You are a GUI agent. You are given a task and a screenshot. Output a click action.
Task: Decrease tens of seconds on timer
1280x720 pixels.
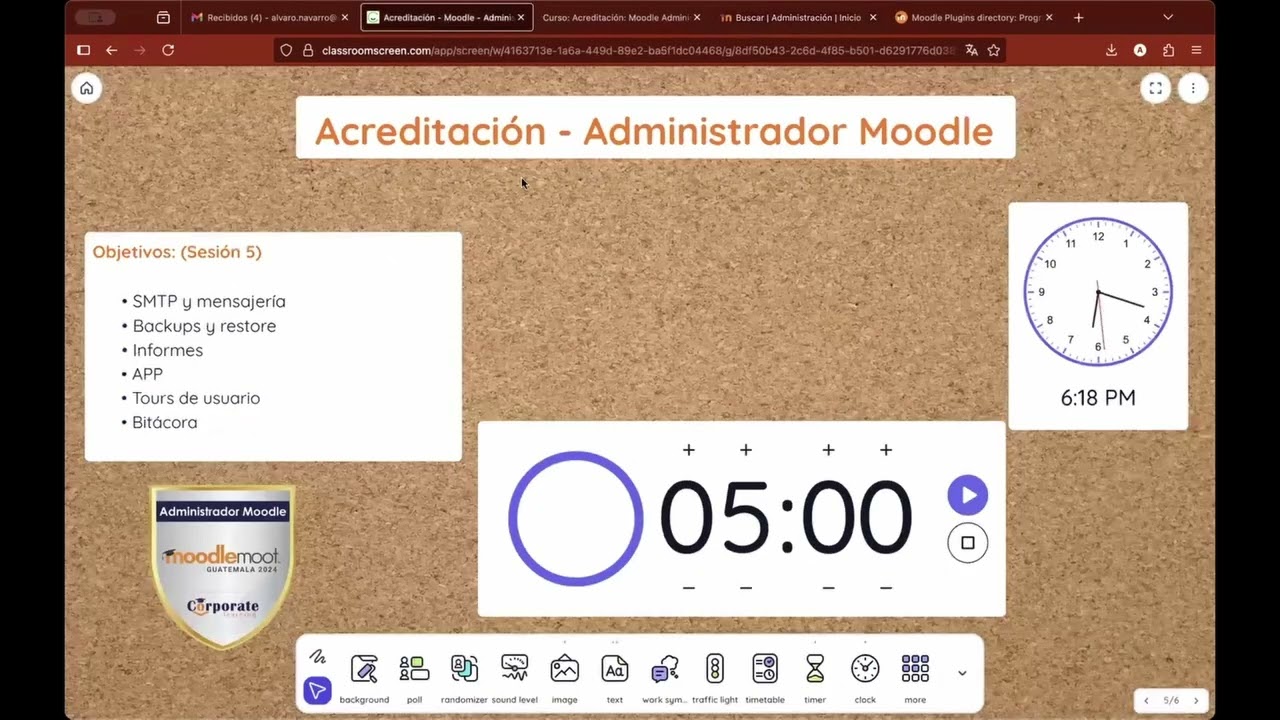tap(828, 588)
